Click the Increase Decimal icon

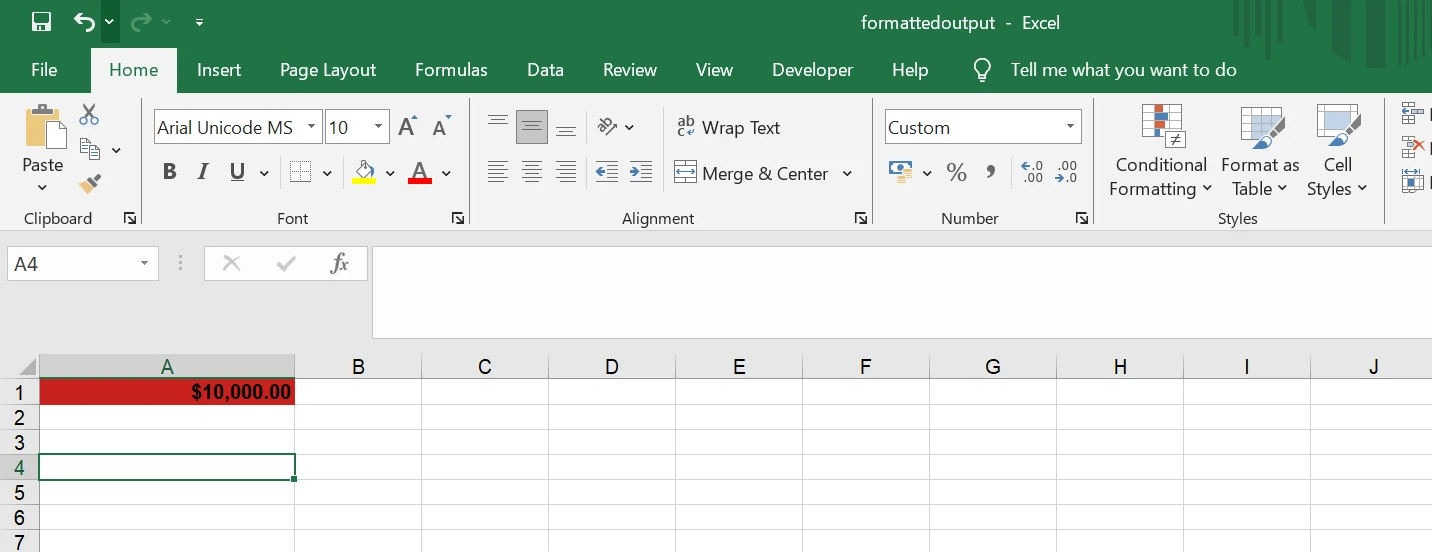click(x=1032, y=173)
